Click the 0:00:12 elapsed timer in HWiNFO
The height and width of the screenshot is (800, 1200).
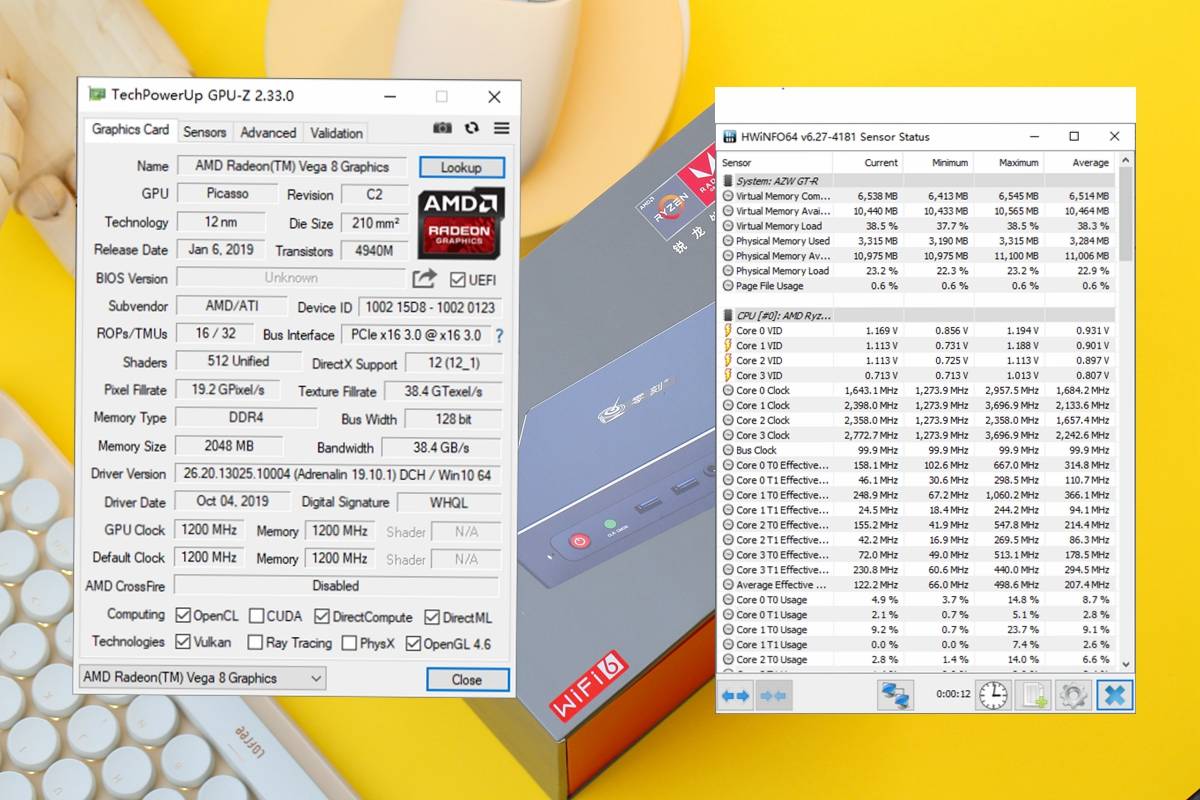(953, 694)
